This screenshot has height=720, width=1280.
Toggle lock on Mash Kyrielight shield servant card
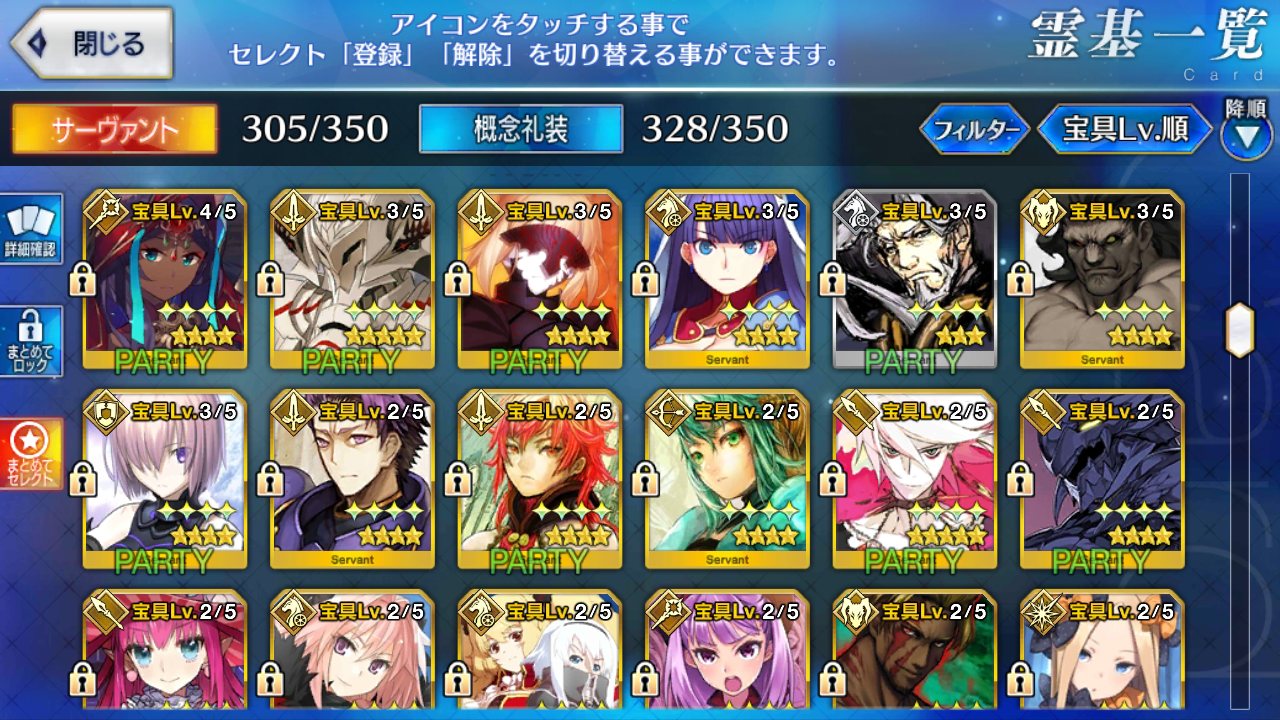pos(82,479)
